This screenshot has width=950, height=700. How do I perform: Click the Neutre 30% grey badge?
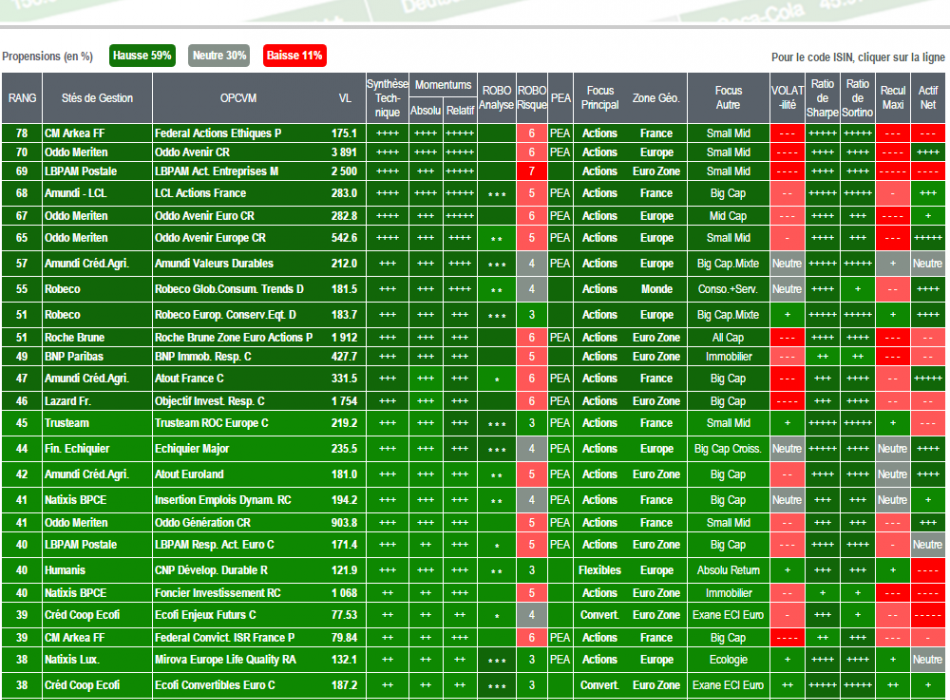(219, 56)
